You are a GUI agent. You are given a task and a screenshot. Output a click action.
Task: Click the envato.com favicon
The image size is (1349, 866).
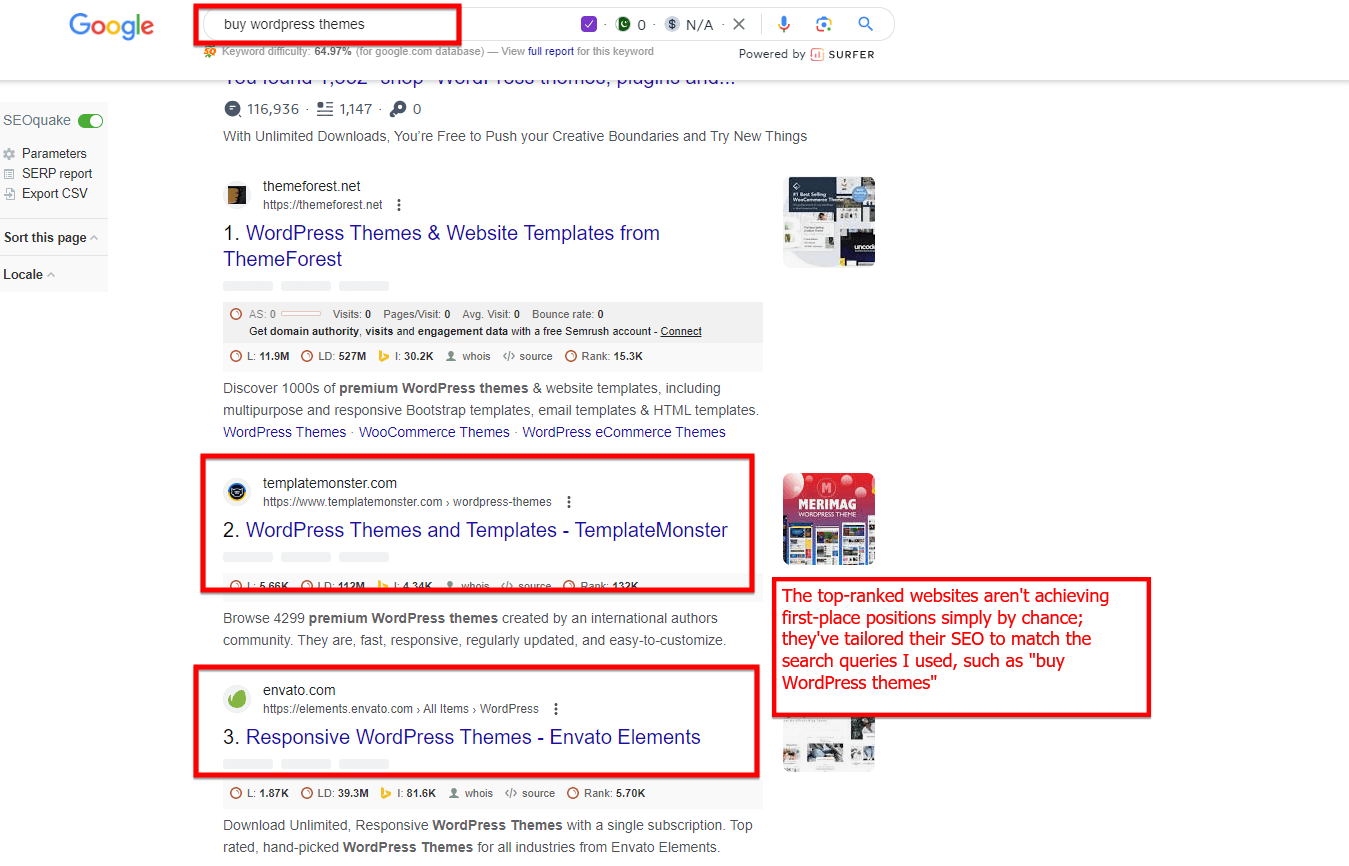click(237, 699)
